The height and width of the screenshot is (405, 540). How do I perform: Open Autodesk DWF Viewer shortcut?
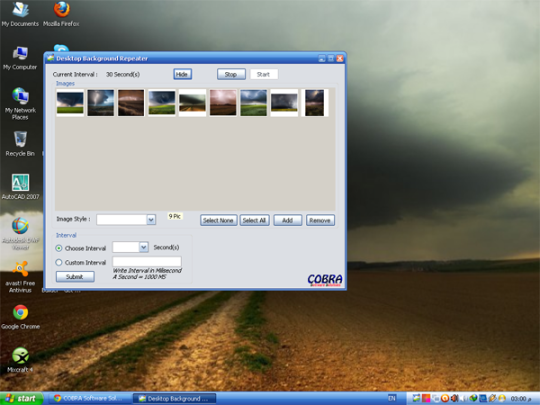click(20, 233)
